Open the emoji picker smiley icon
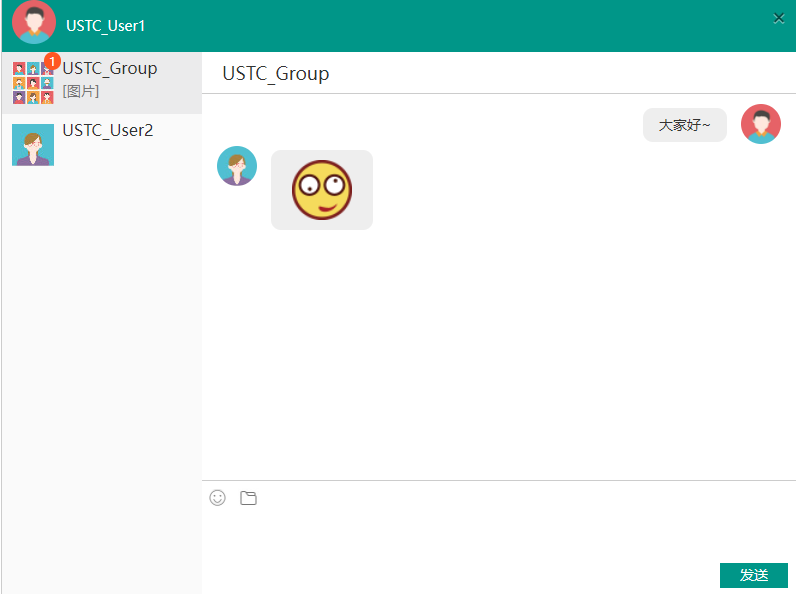 point(217,498)
